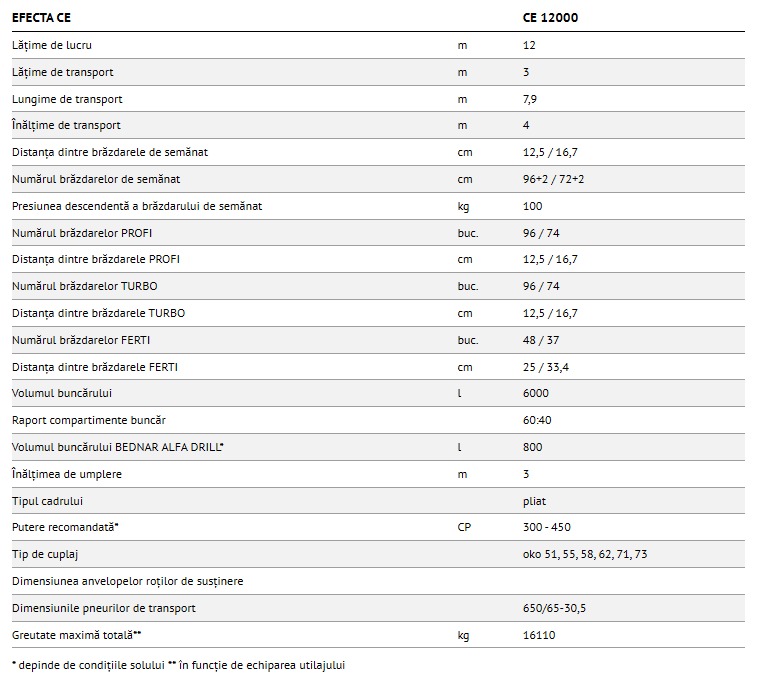Click the Tipul cadrului value pliat
763x678 pixels.
coord(534,500)
